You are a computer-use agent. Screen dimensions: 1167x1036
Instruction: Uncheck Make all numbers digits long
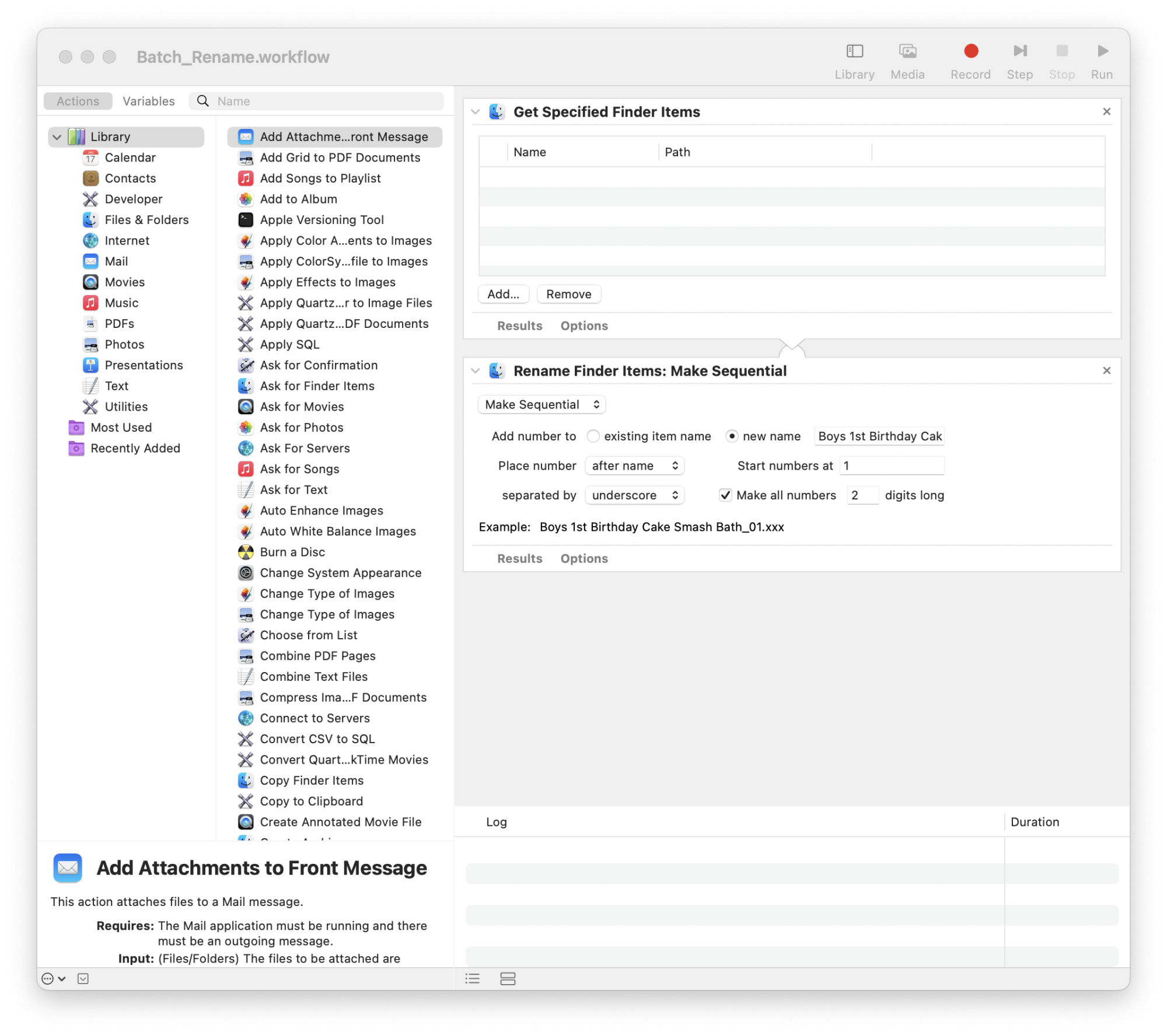725,495
